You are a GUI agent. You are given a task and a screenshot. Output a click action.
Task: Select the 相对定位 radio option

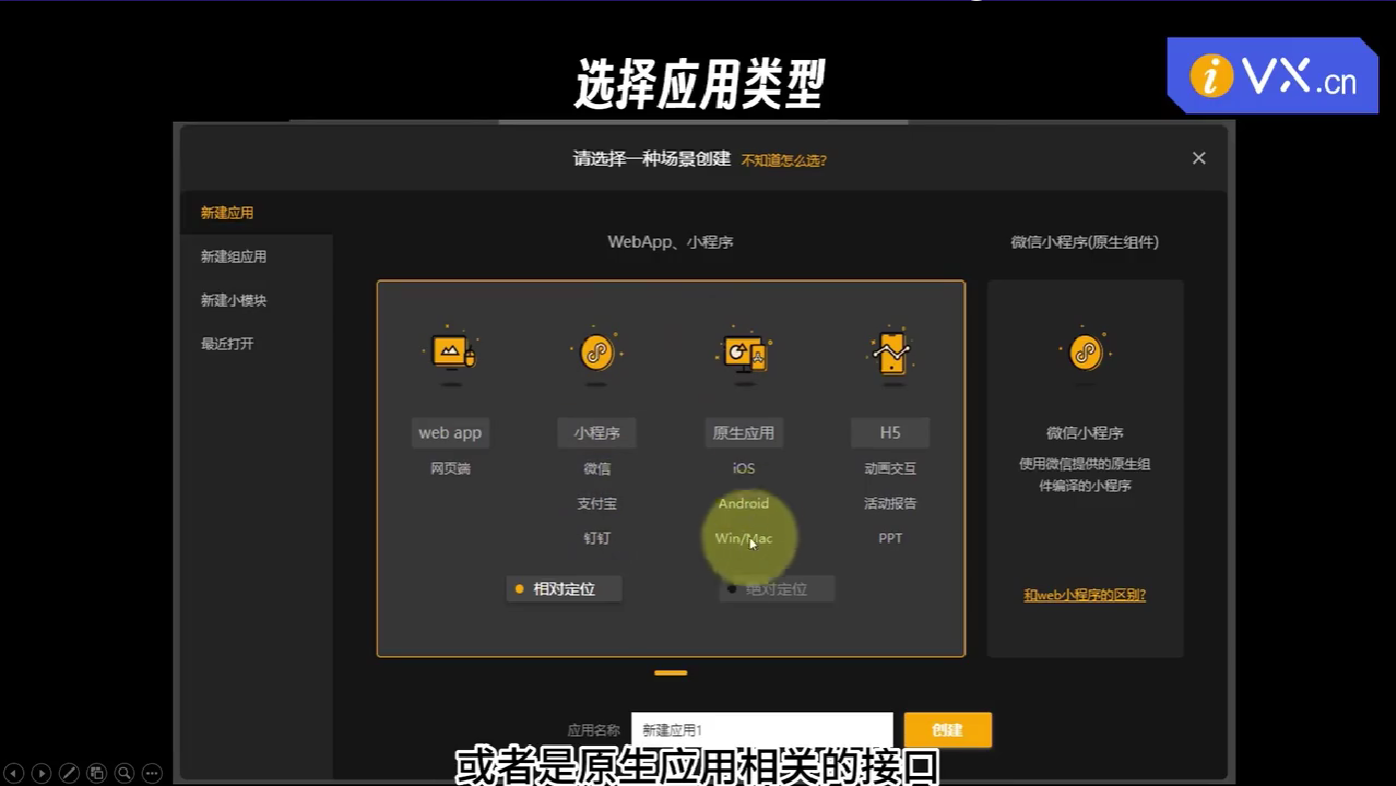point(564,589)
